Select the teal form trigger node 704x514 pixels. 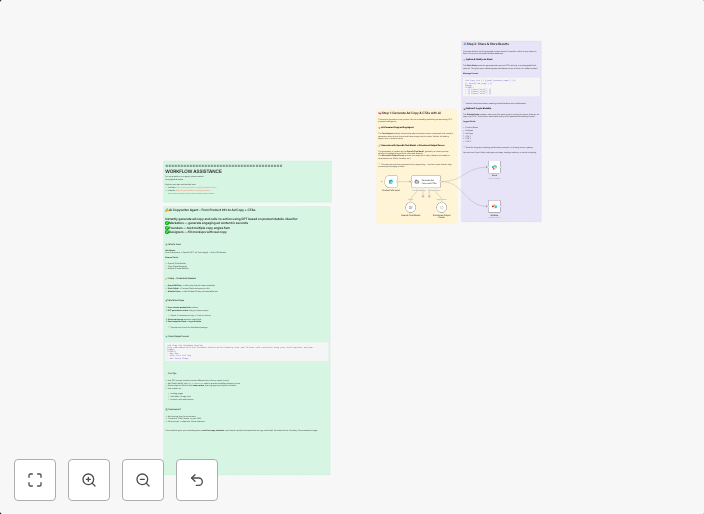[391, 181]
